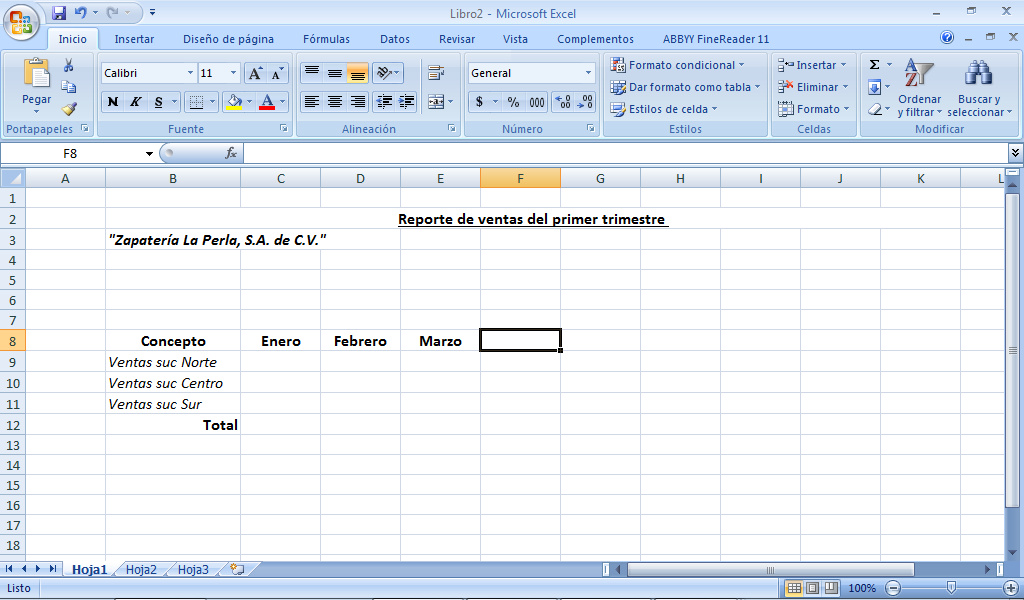Screen dimensions: 1024x600
Task: Click the zoom slider handle
Action: (x=951, y=588)
